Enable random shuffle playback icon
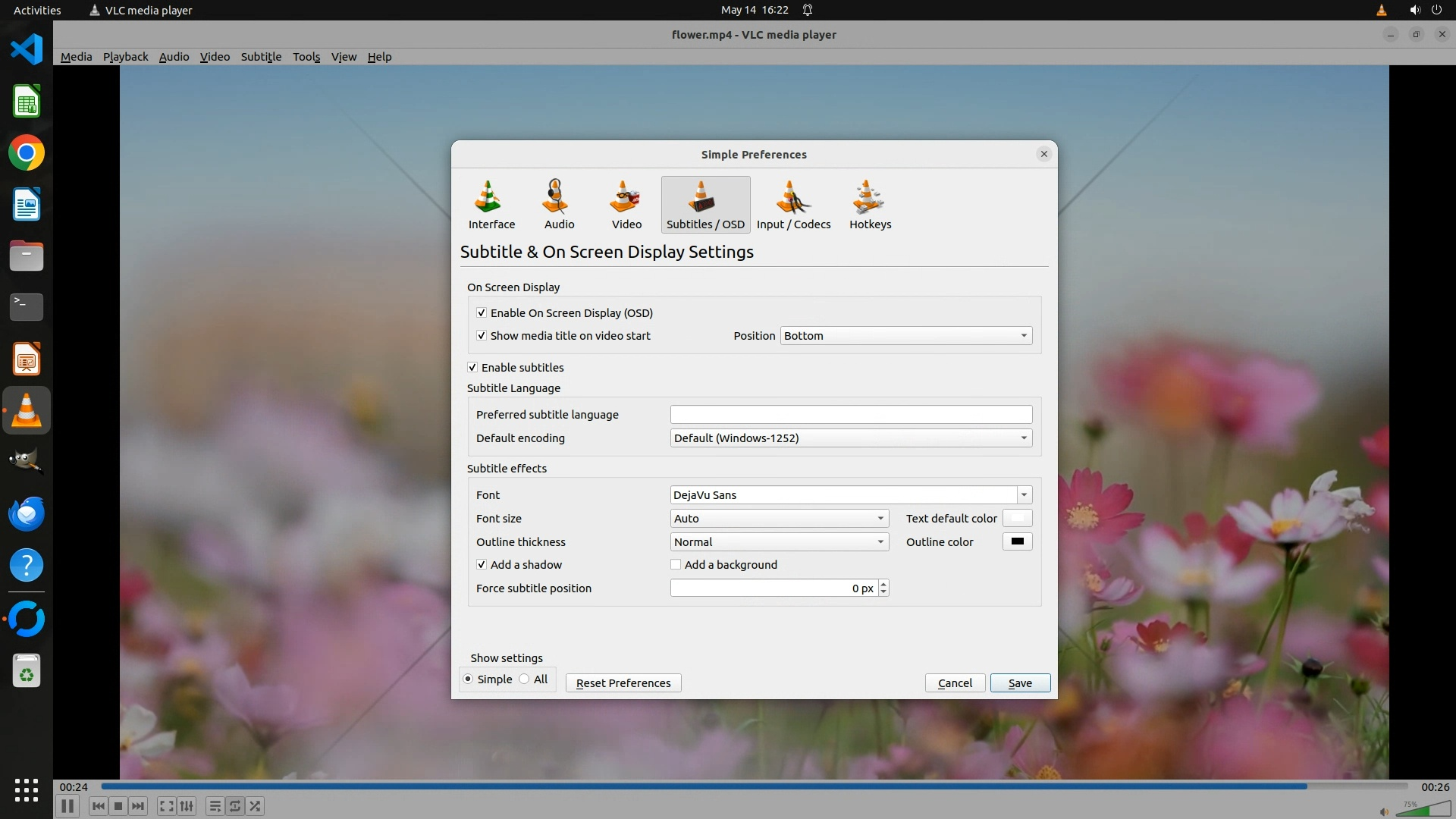 coord(256,806)
